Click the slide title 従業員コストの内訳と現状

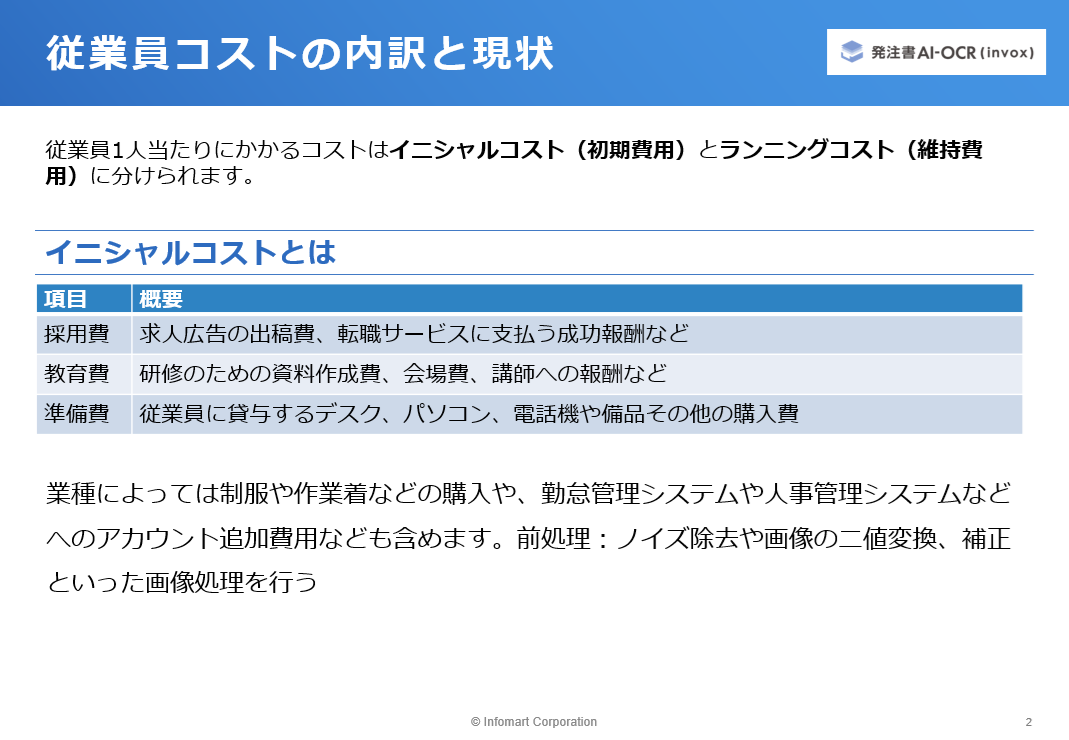[x=300, y=54]
